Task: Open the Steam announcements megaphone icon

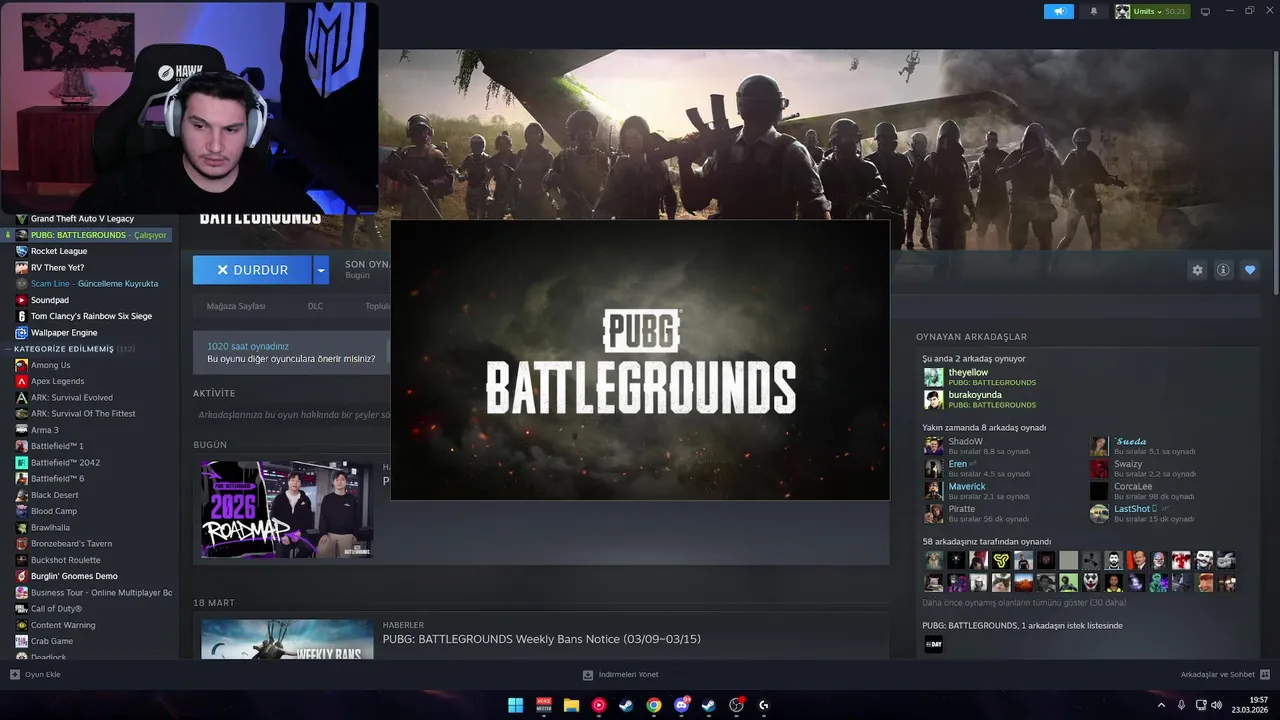Action: pos(1058,11)
